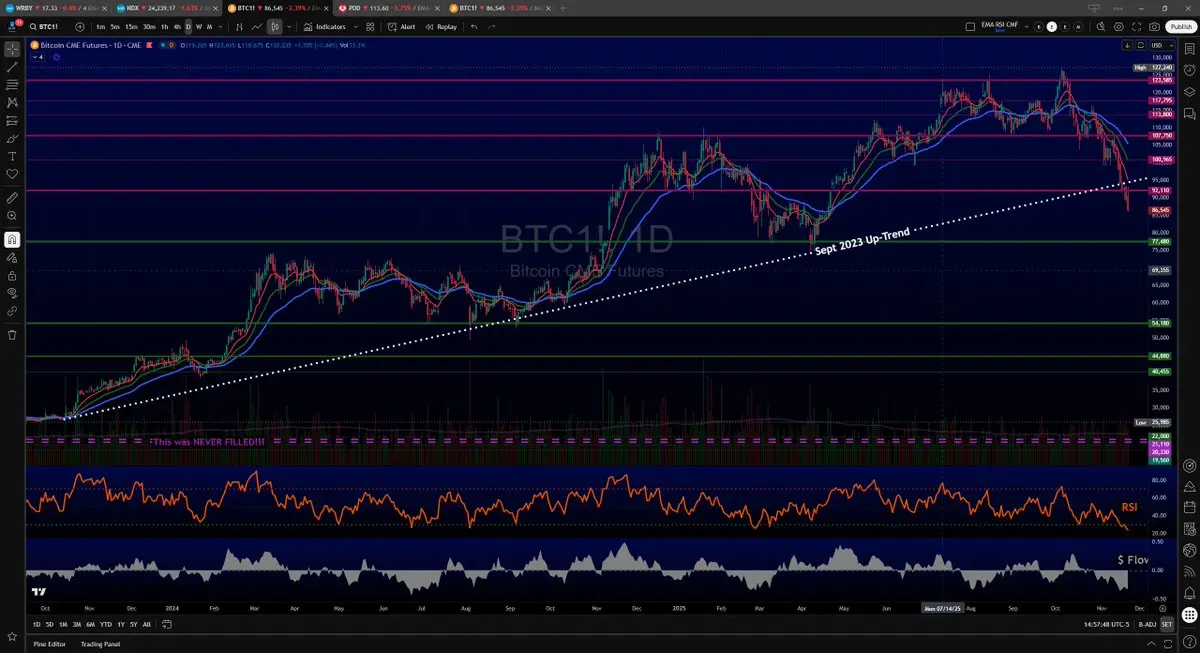This screenshot has width=1200, height=653.
Task: Click the BTC1! symbol search field
Action: (45, 27)
